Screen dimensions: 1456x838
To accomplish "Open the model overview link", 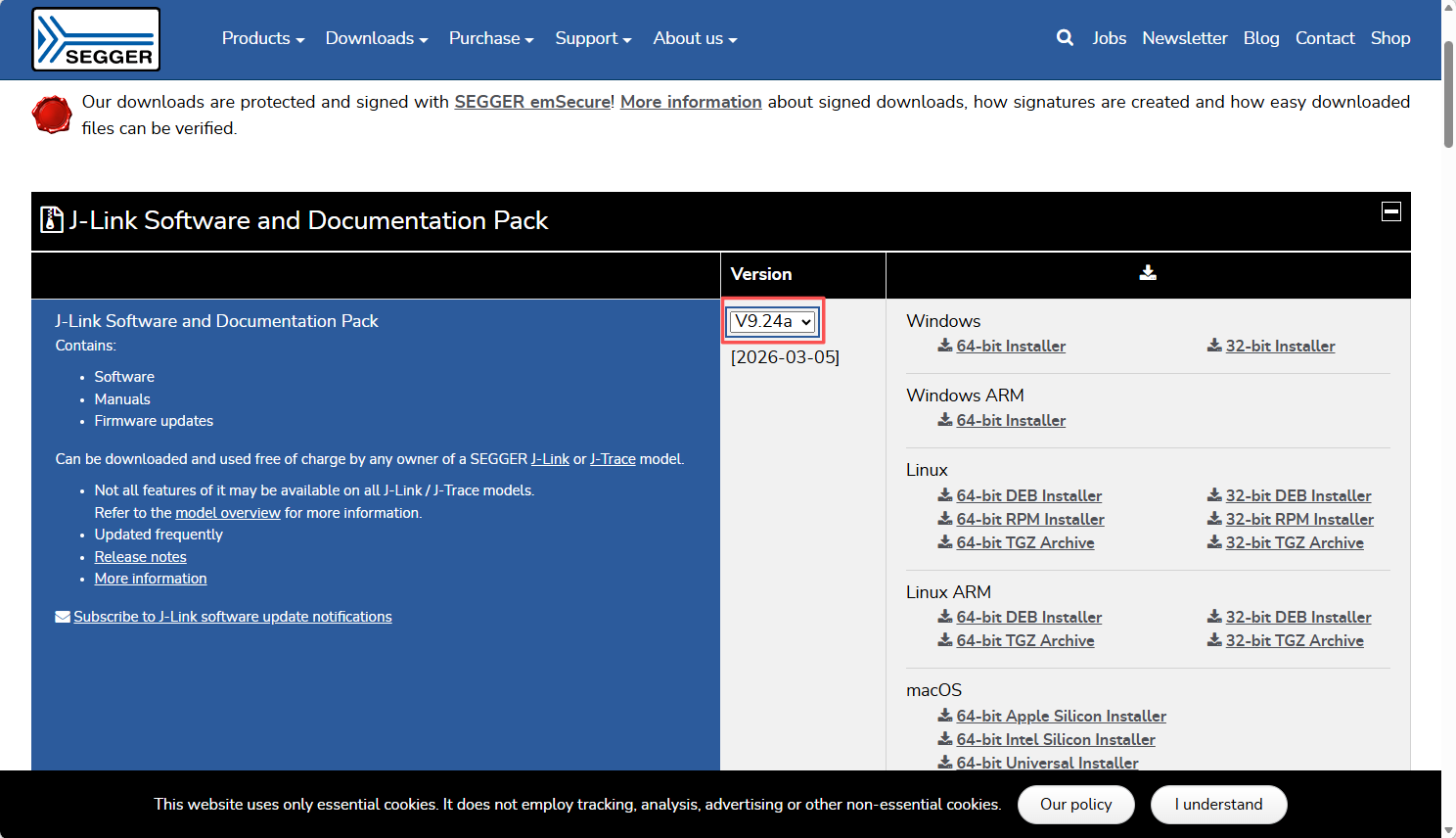I will pos(228,513).
